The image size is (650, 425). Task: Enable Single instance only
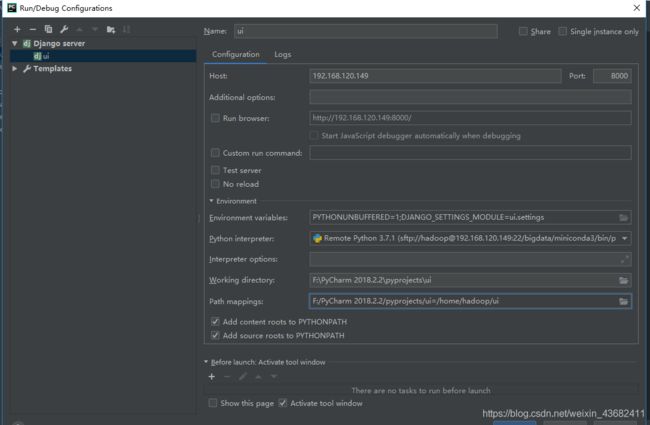(x=563, y=32)
